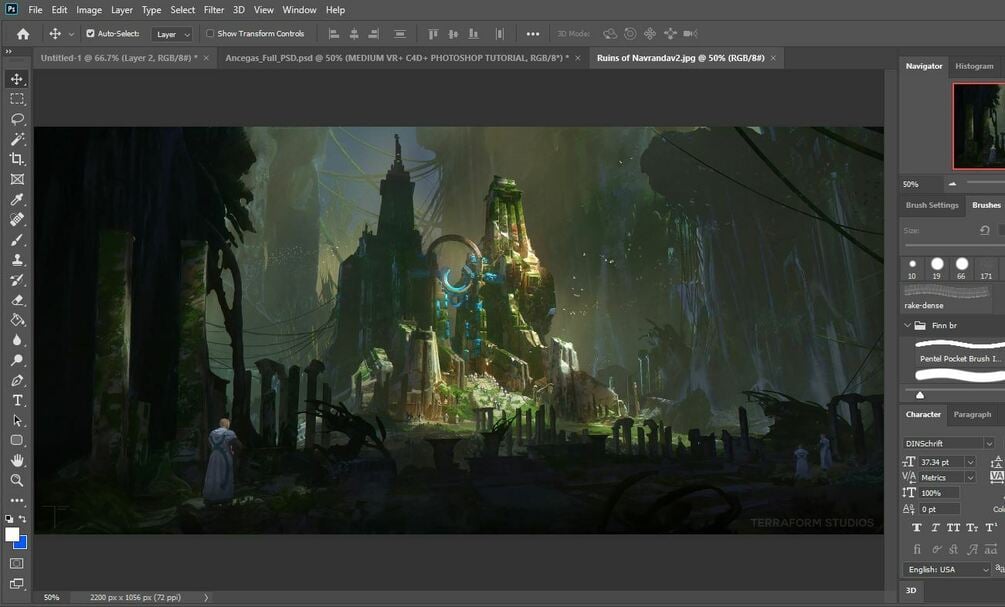Screen dimensions: 1005x607
Task: Select the Paint Bucket tool
Action: (17, 320)
